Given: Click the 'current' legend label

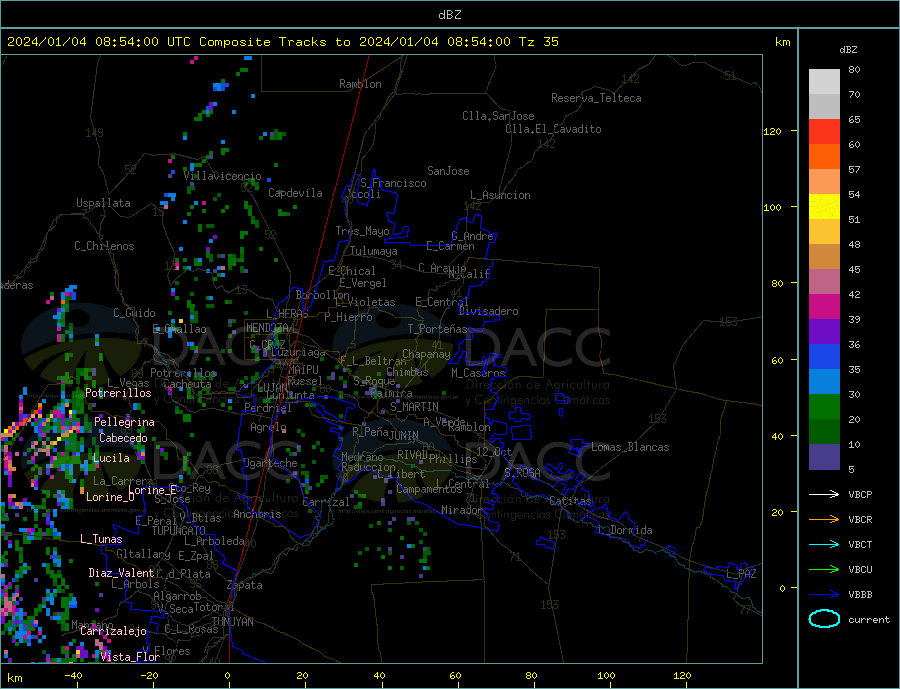Looking at the screenshot, I should coord(868,620).
